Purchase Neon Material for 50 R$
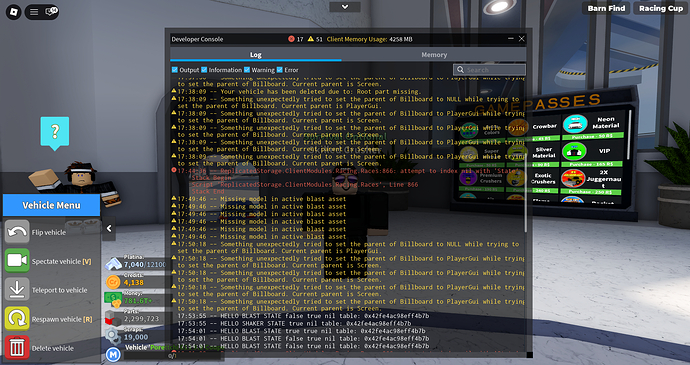 point(593,136)
